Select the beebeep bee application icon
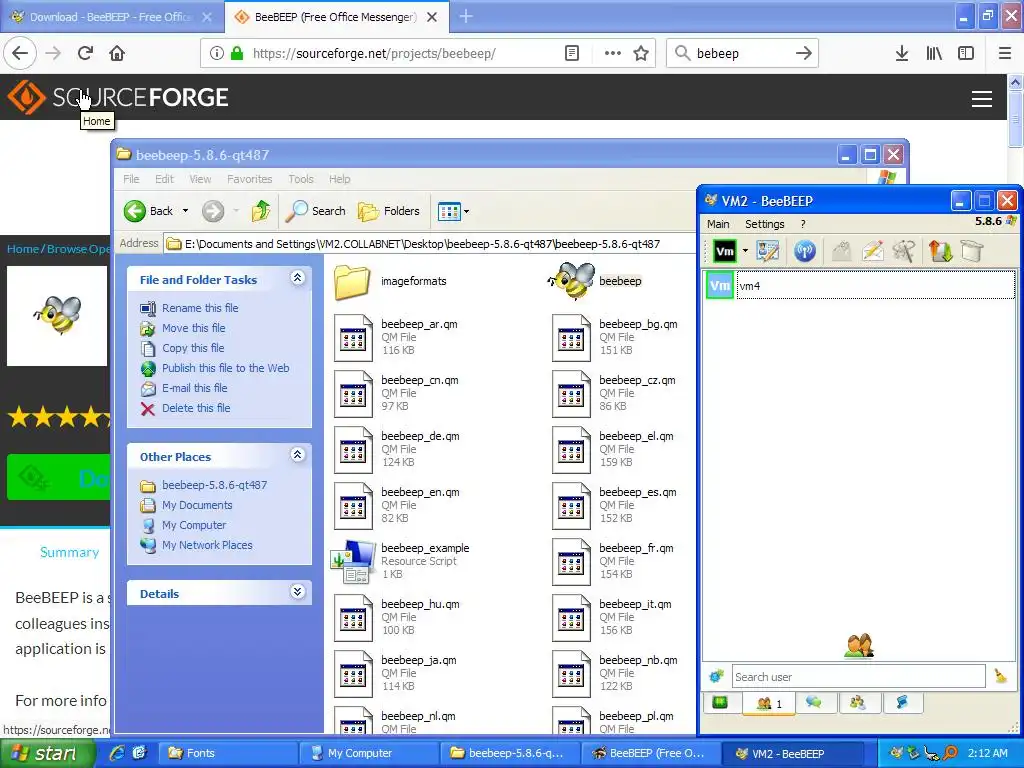The image size is (1024, 768). click(572, 281)
